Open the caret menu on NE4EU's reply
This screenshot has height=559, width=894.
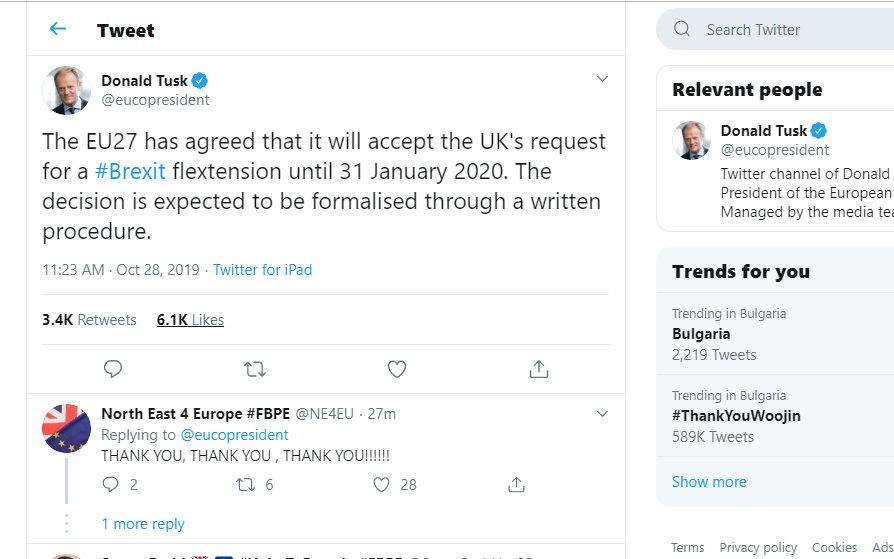[x=602, y=413]
